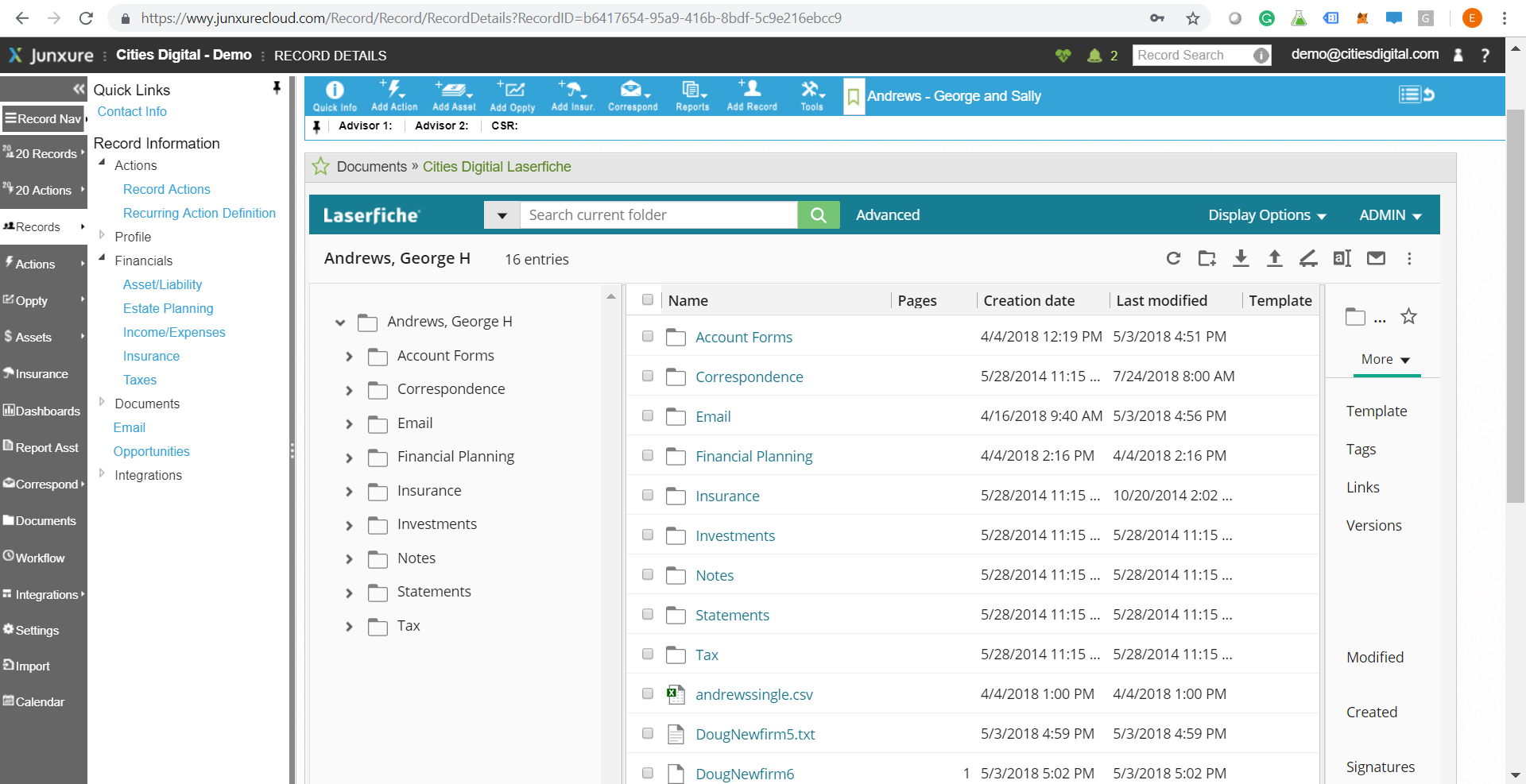This screenshot has height=784, width=1526.
Task: Check the Financial Planning row checkbox
Action: (648, 455)
